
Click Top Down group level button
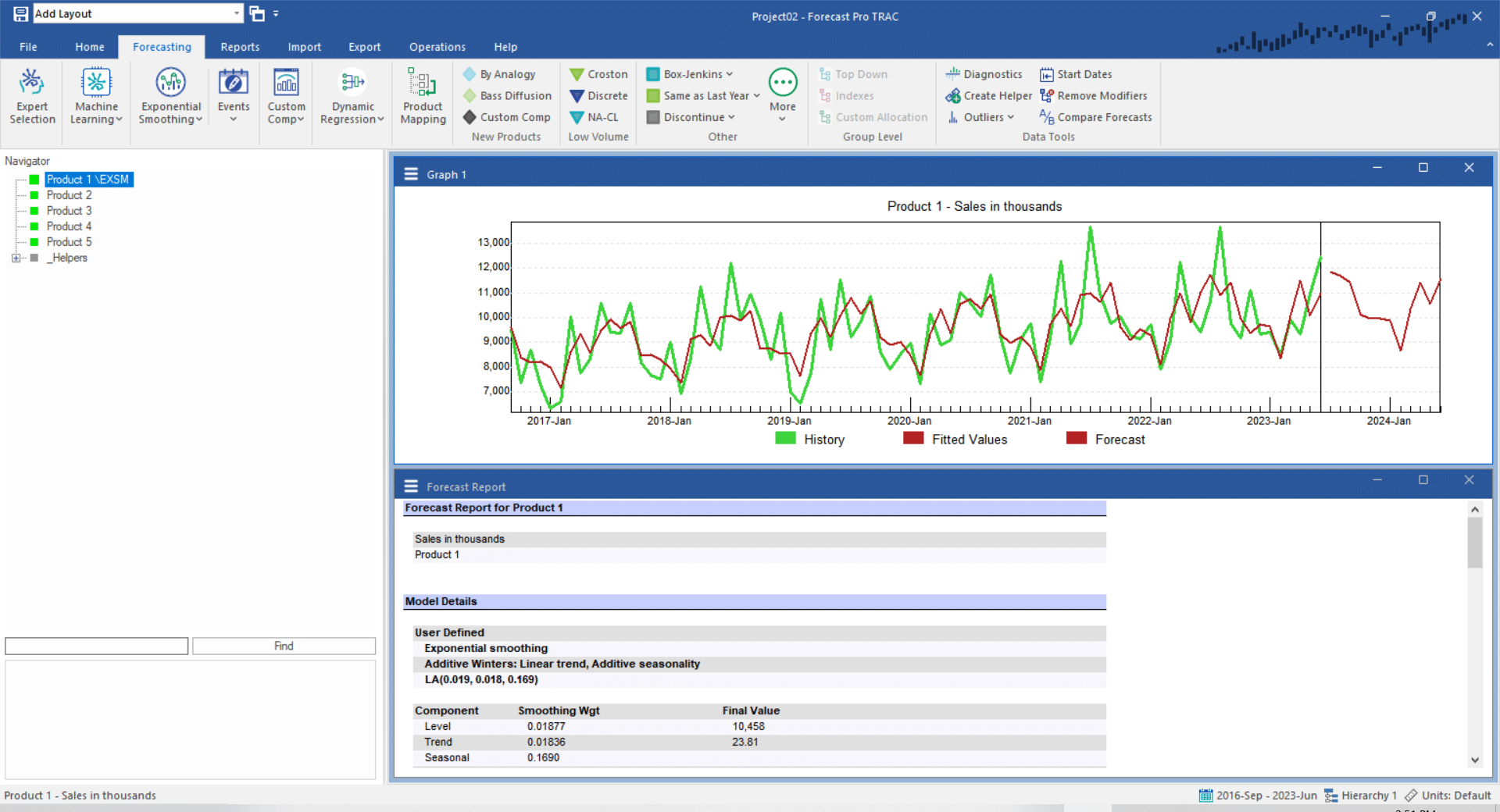coord(853,74)
